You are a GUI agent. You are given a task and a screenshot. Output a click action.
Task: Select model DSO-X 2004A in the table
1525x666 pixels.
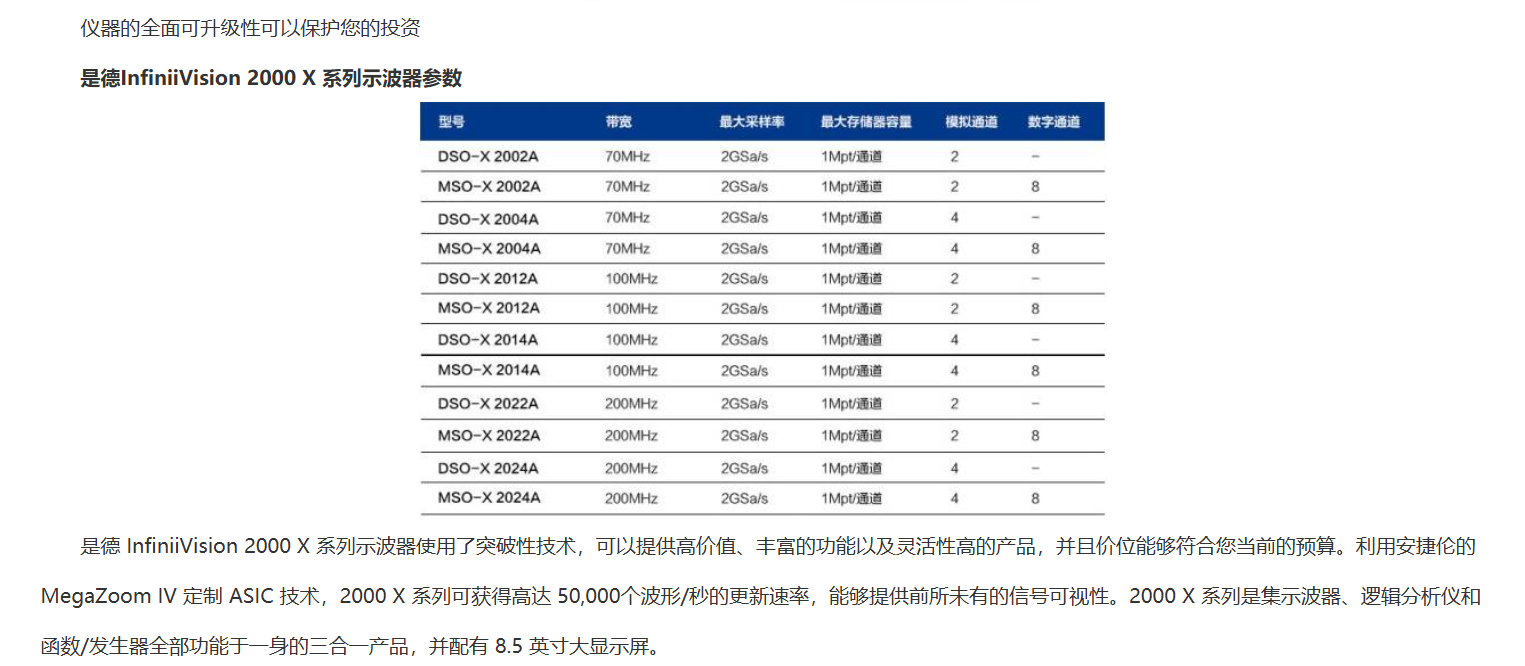489,218
